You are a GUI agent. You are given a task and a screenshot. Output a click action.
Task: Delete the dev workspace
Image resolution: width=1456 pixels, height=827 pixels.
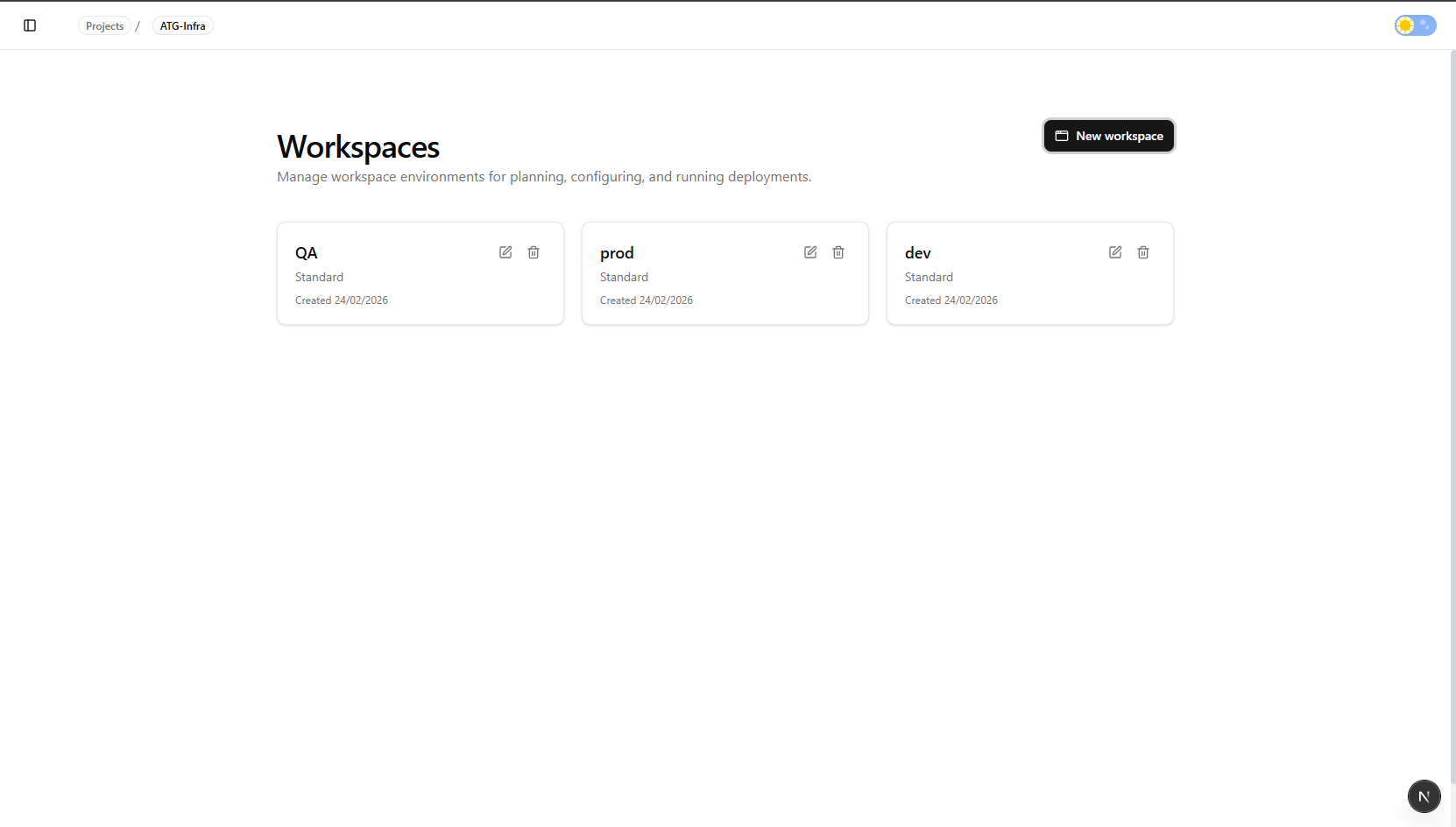[x=1142, y=252]
